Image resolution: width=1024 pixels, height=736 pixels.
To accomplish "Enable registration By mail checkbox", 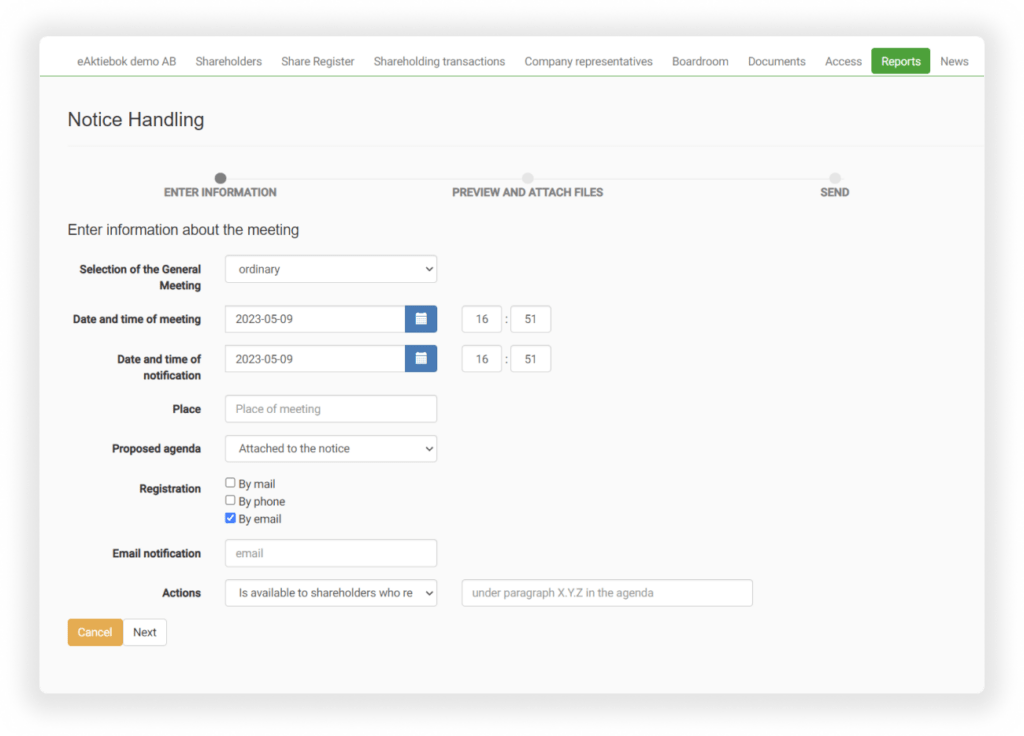I will point(230,483).
